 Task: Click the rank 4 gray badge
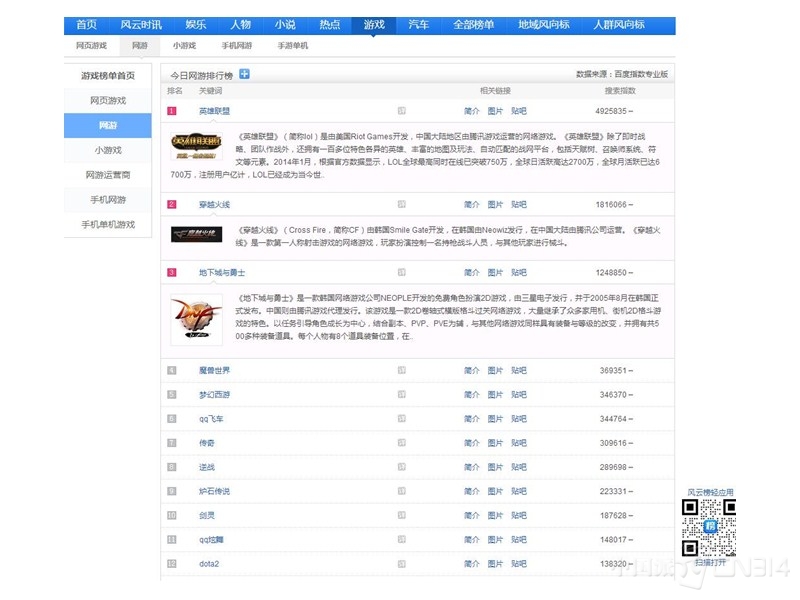172,370
